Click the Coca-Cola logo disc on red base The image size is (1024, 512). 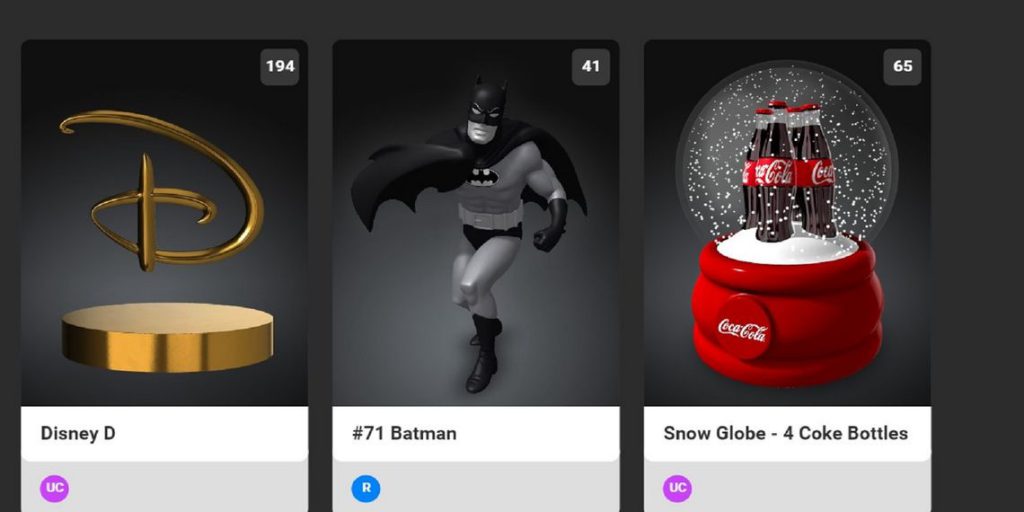click(x=743, y=327)
